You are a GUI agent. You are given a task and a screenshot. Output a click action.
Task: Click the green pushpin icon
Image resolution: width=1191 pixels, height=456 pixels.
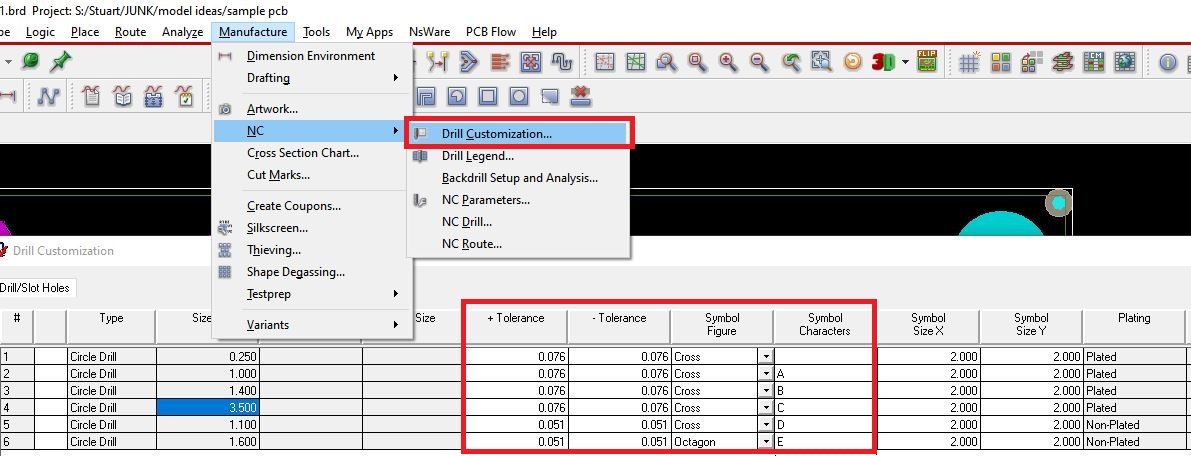point(61,62)
